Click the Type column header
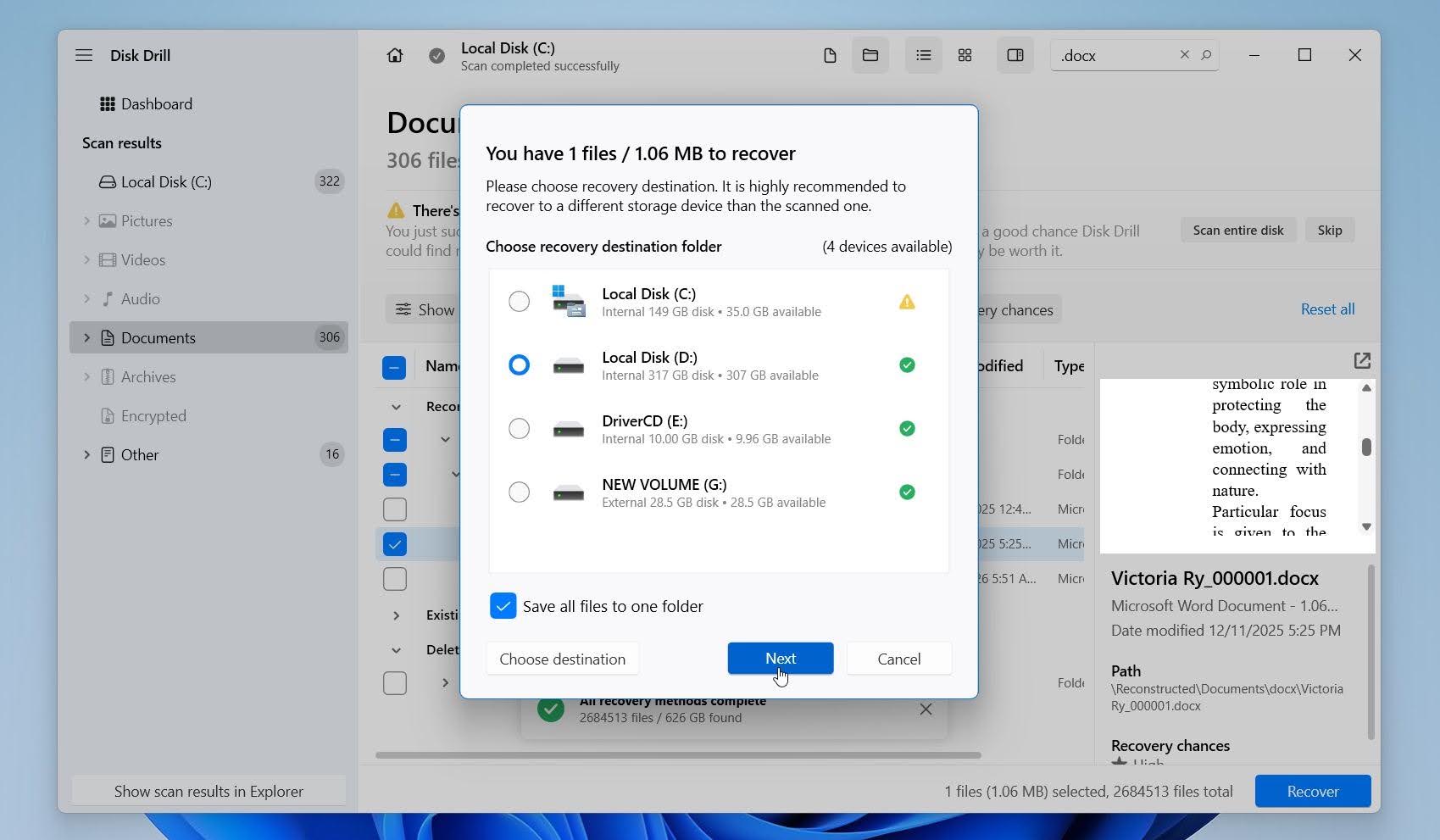This screenshot has height=840, width=1440. coord(1069,365)
